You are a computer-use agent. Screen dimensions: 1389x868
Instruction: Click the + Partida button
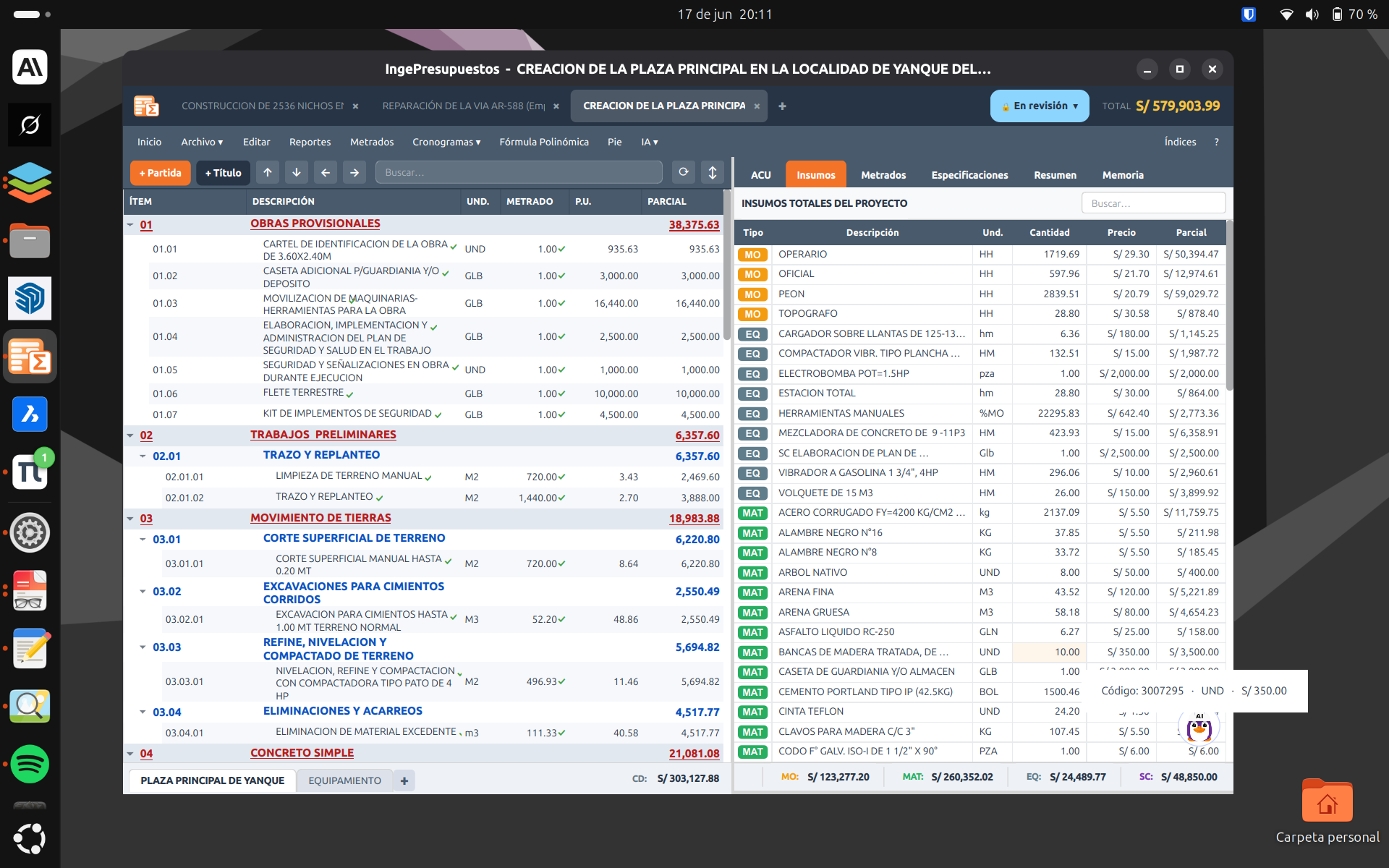(x=161, y=173)
